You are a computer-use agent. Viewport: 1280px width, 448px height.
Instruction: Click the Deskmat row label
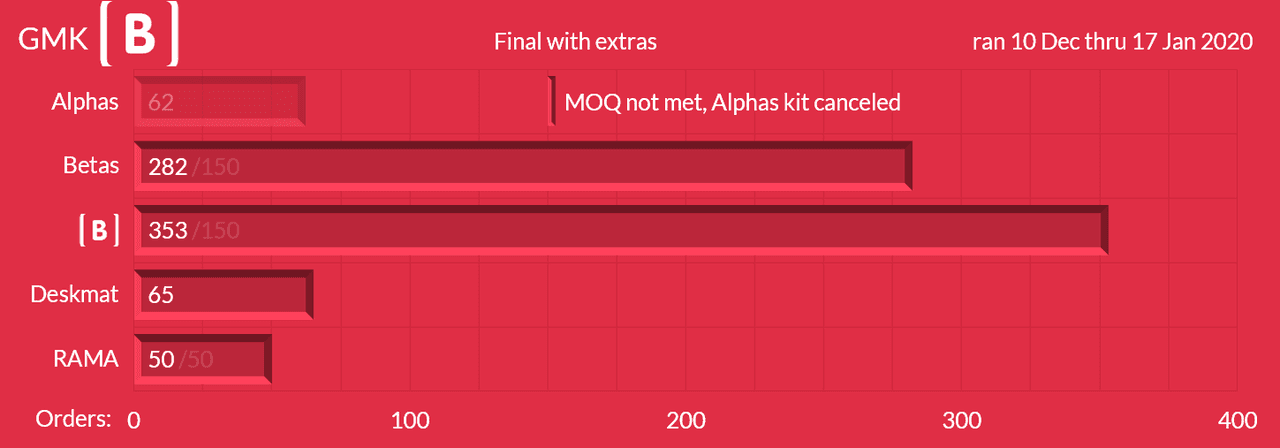(75, 295)
